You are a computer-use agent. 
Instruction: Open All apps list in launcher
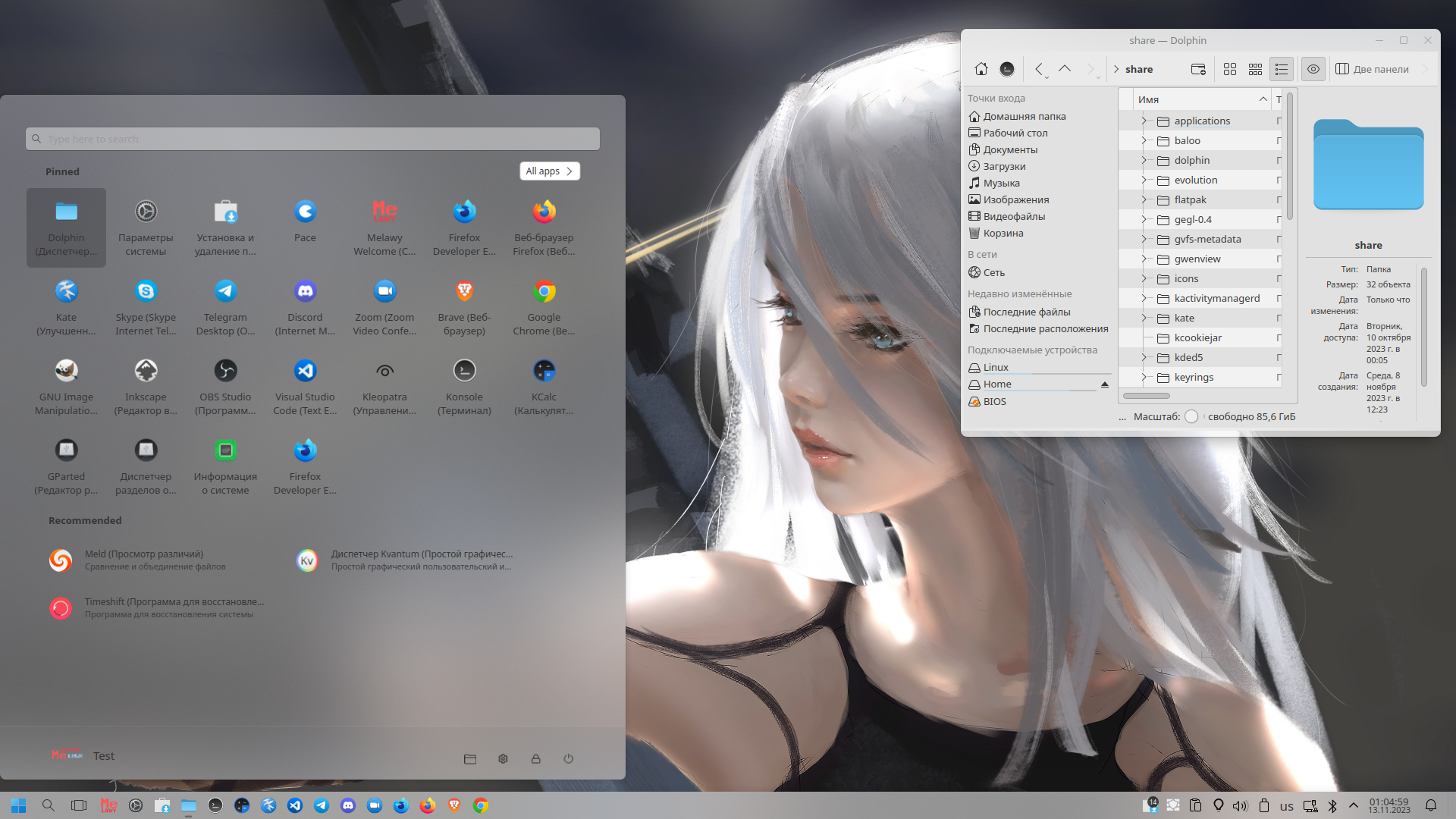tap(550, 171)
